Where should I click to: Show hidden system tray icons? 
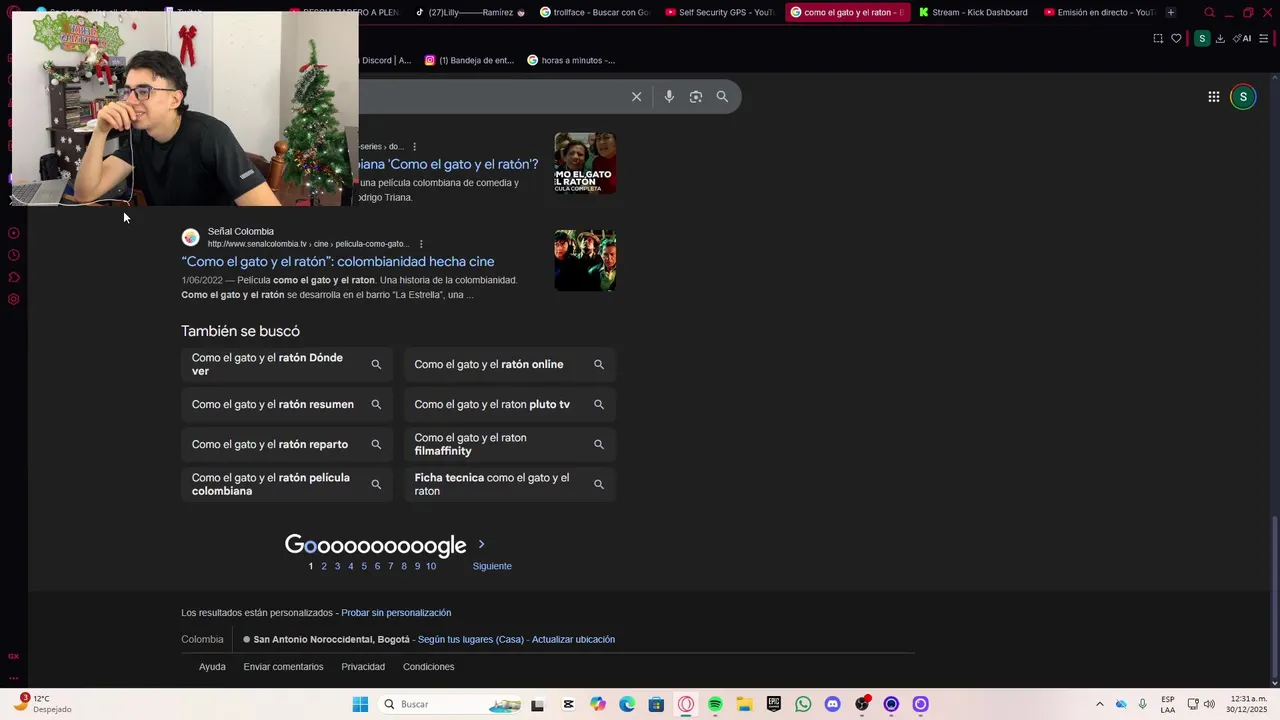(x=1099, y=704)
